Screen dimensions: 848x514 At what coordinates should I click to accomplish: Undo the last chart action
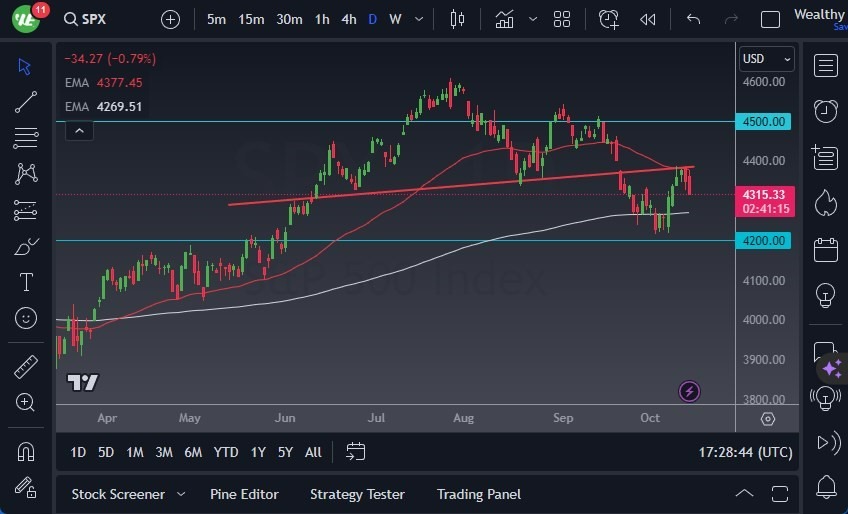693,19
